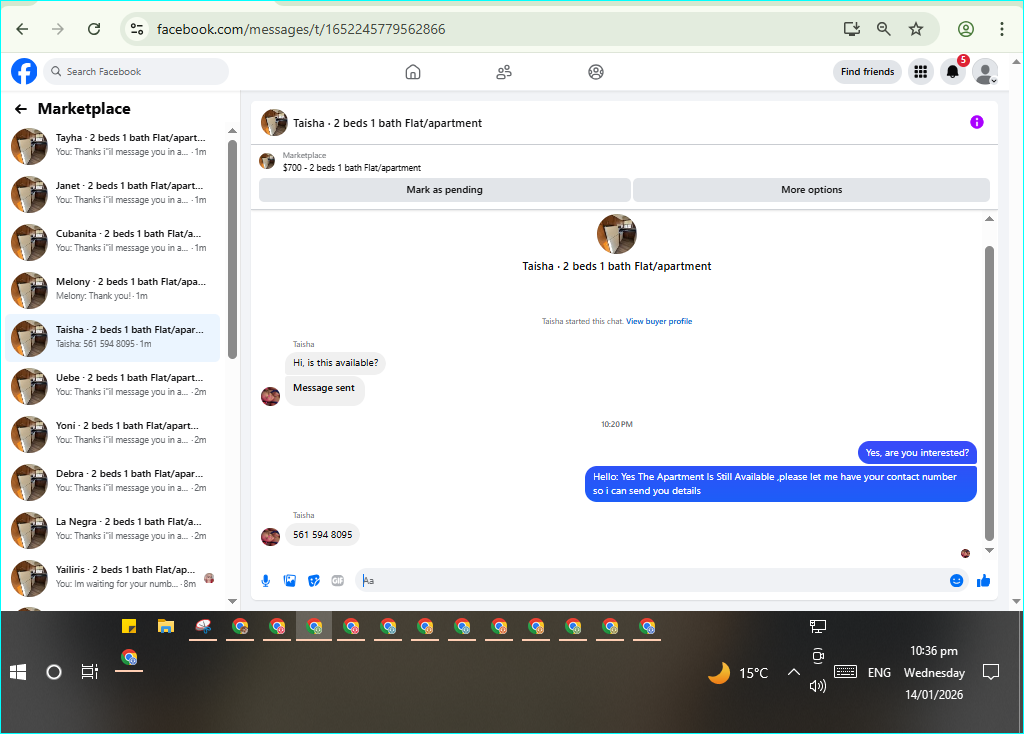
Task: Click the conversation list scrollbar
Action: point(232,249)
